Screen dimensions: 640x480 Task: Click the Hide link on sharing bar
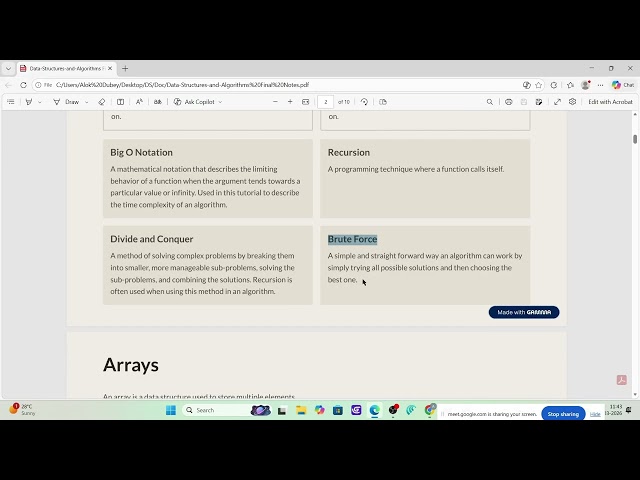tap(595, 414)
